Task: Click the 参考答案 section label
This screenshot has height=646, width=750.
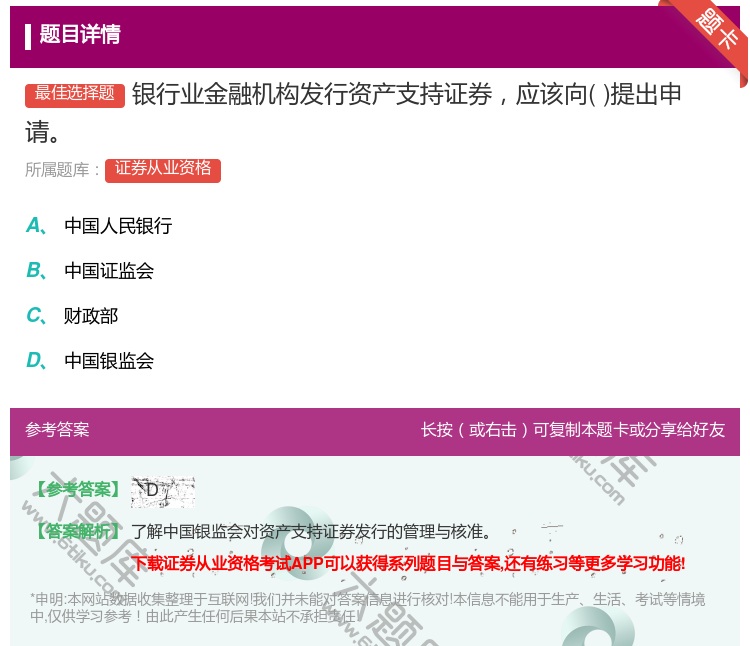Action: (57, 429)
